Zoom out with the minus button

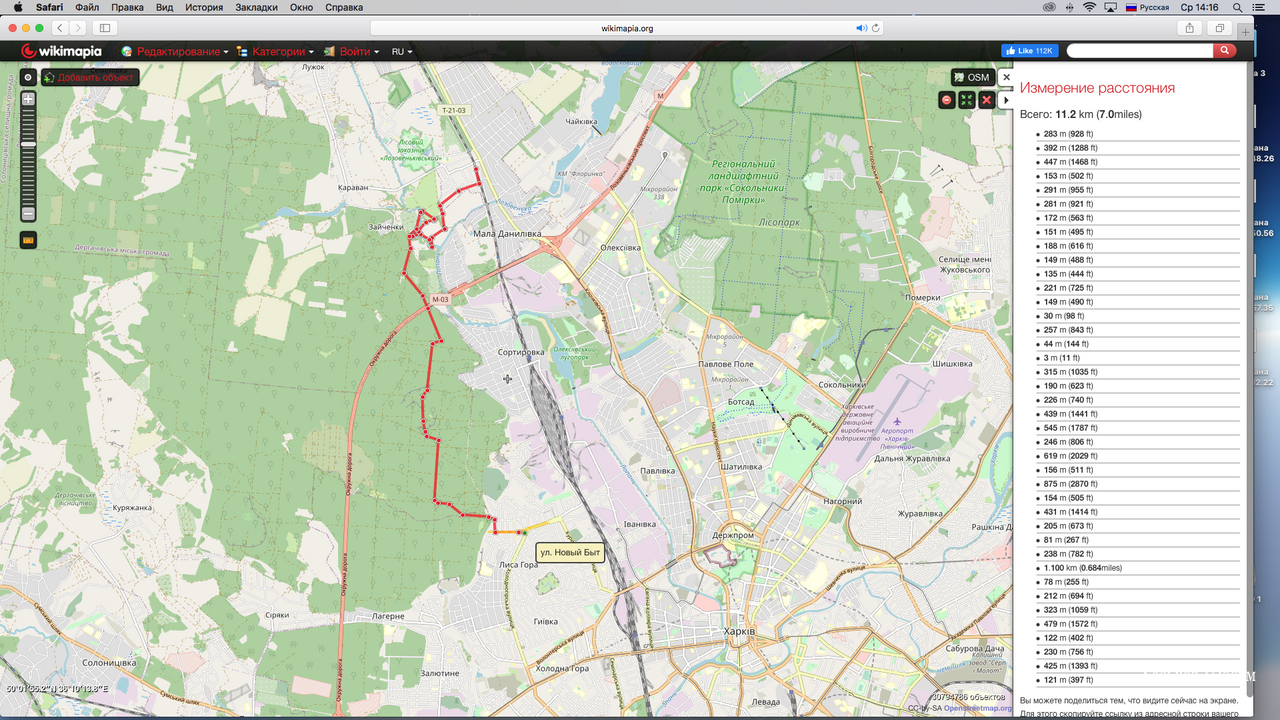coord(28,214)
